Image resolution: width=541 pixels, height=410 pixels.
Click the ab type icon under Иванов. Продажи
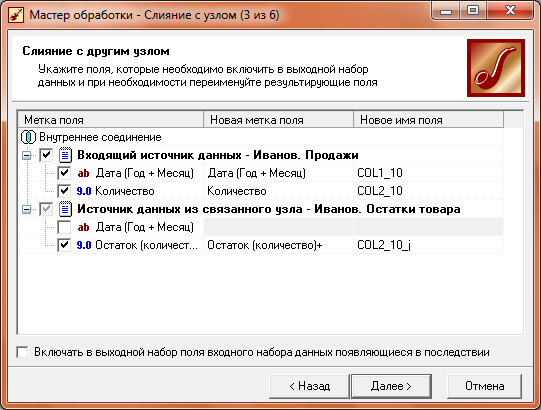[x=83, y=173]
